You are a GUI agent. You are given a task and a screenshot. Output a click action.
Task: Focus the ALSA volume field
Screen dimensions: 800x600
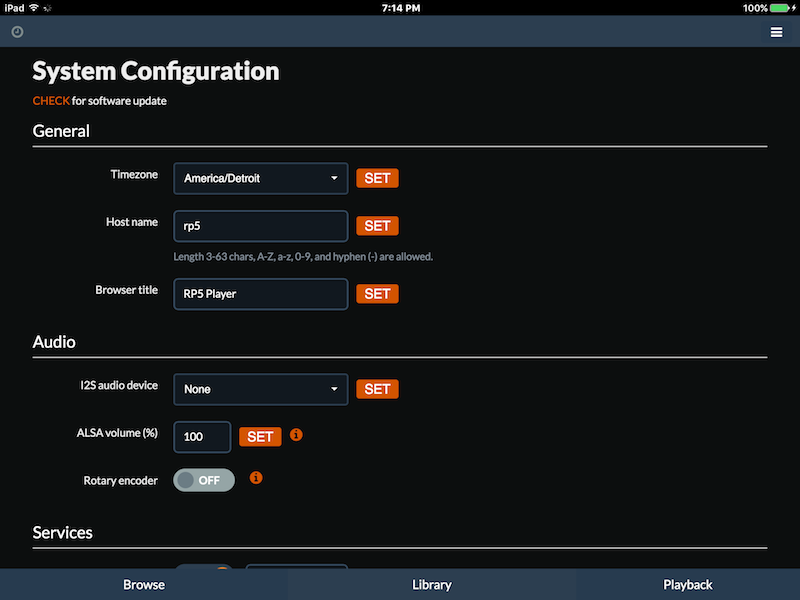coord(202,437)
